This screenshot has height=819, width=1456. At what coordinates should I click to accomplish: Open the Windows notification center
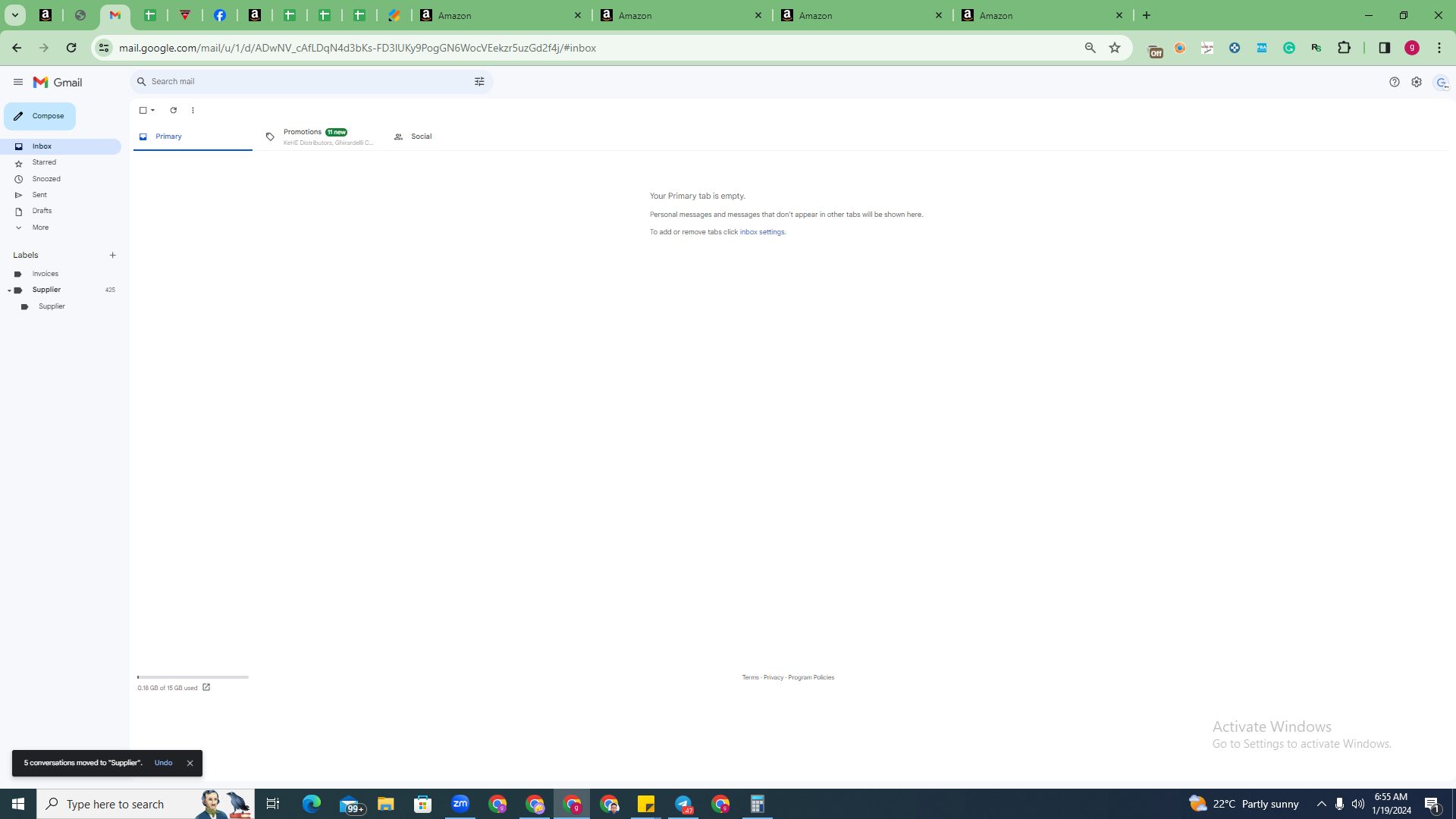click(x=1433, y=804)
